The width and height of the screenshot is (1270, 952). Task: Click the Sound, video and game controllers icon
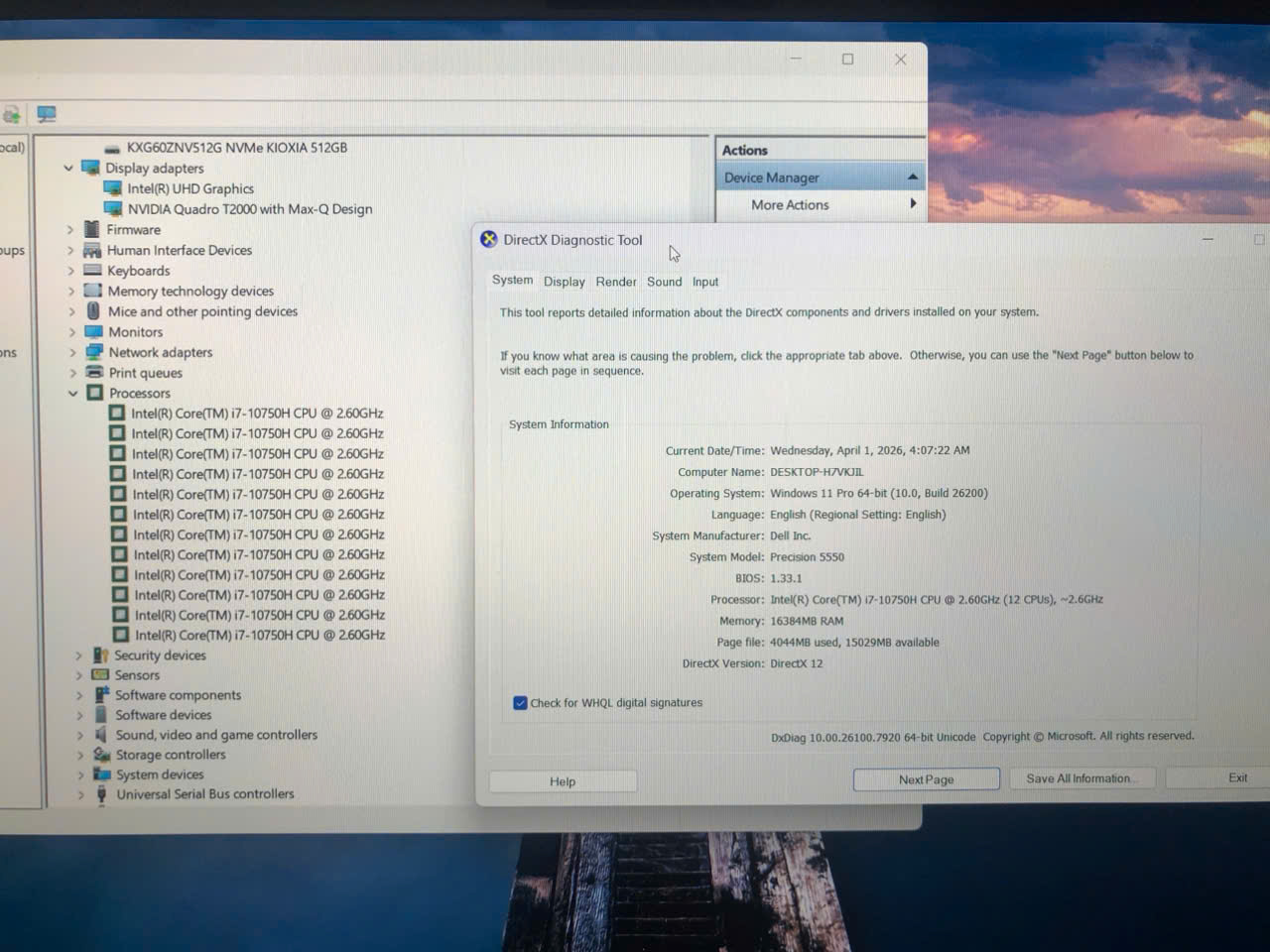pos(101,735)
